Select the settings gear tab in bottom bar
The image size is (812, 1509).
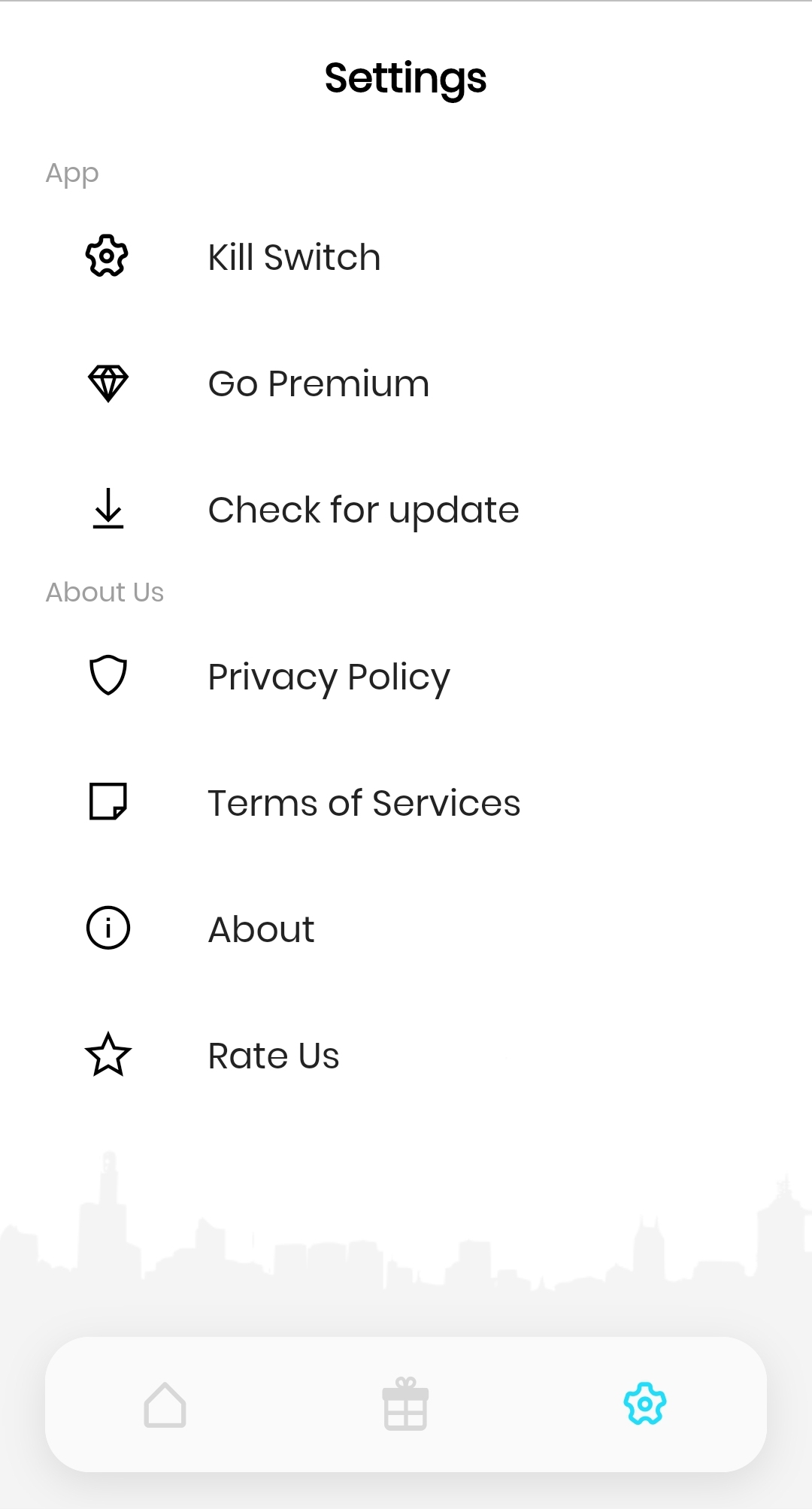click(645, 1404)
